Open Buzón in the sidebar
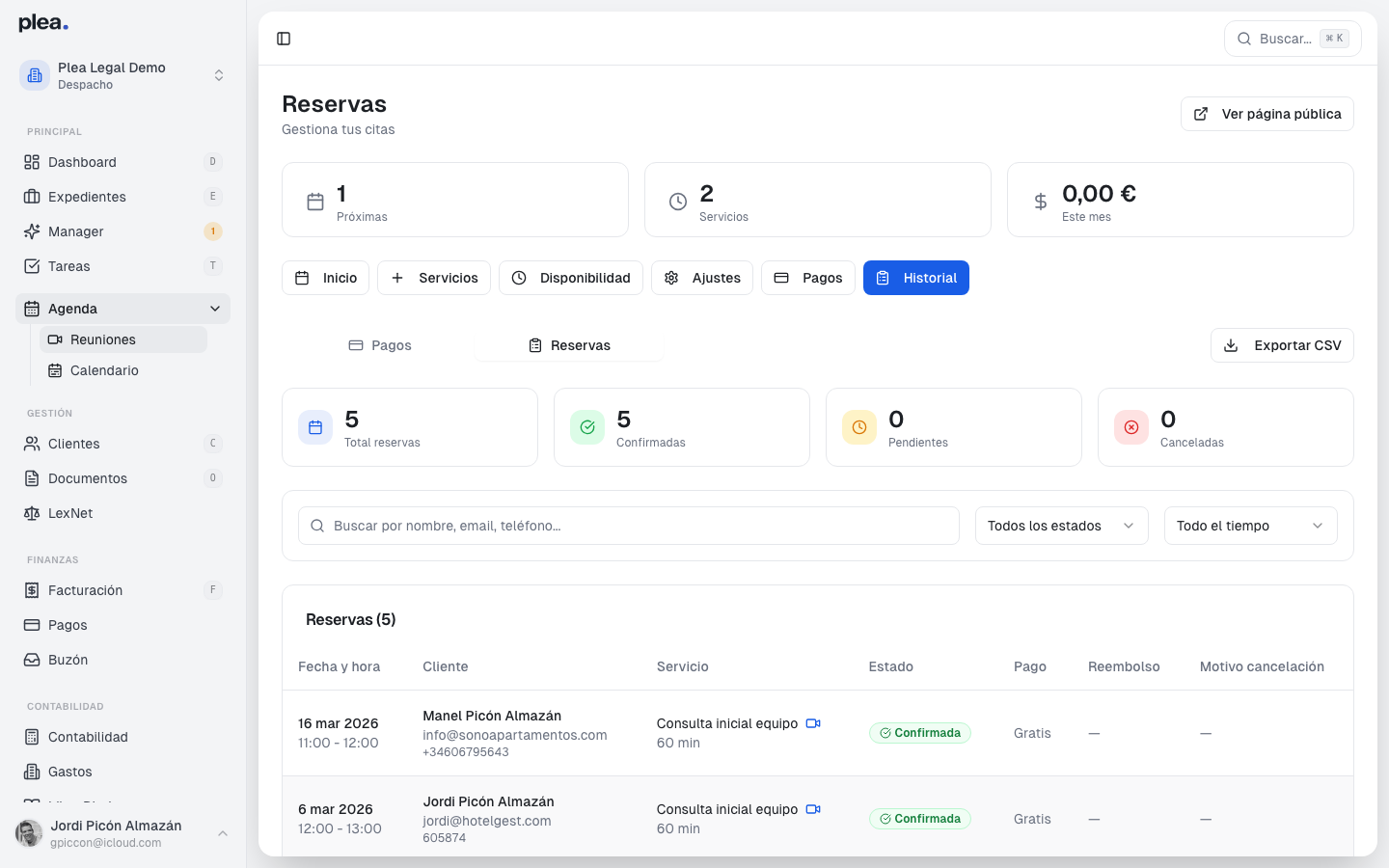 pos(123,660)
